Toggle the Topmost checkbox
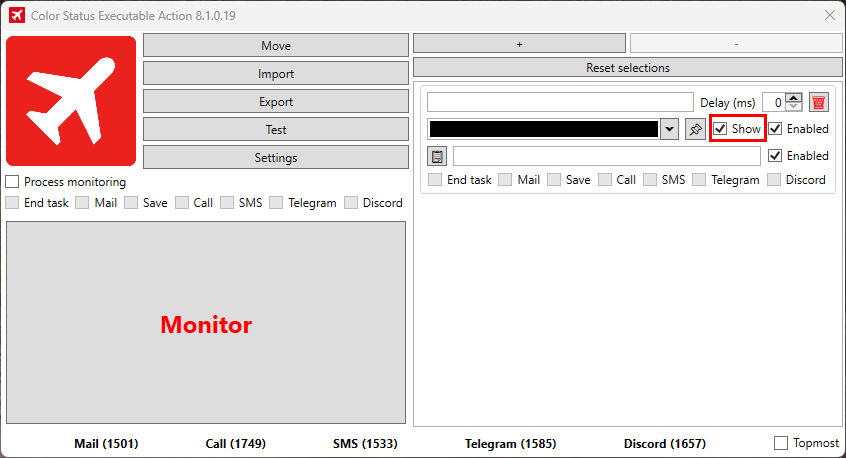846x458 pixels. [781, 443]
